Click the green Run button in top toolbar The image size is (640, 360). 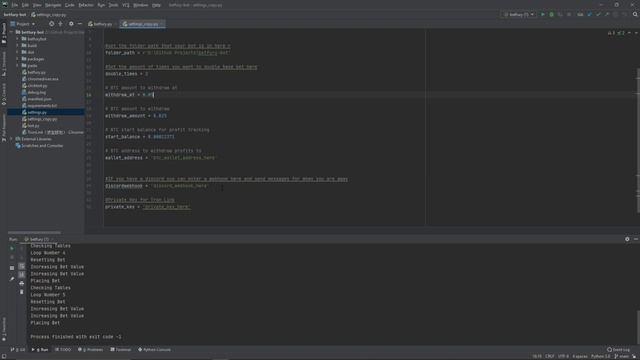coord(542,14)
